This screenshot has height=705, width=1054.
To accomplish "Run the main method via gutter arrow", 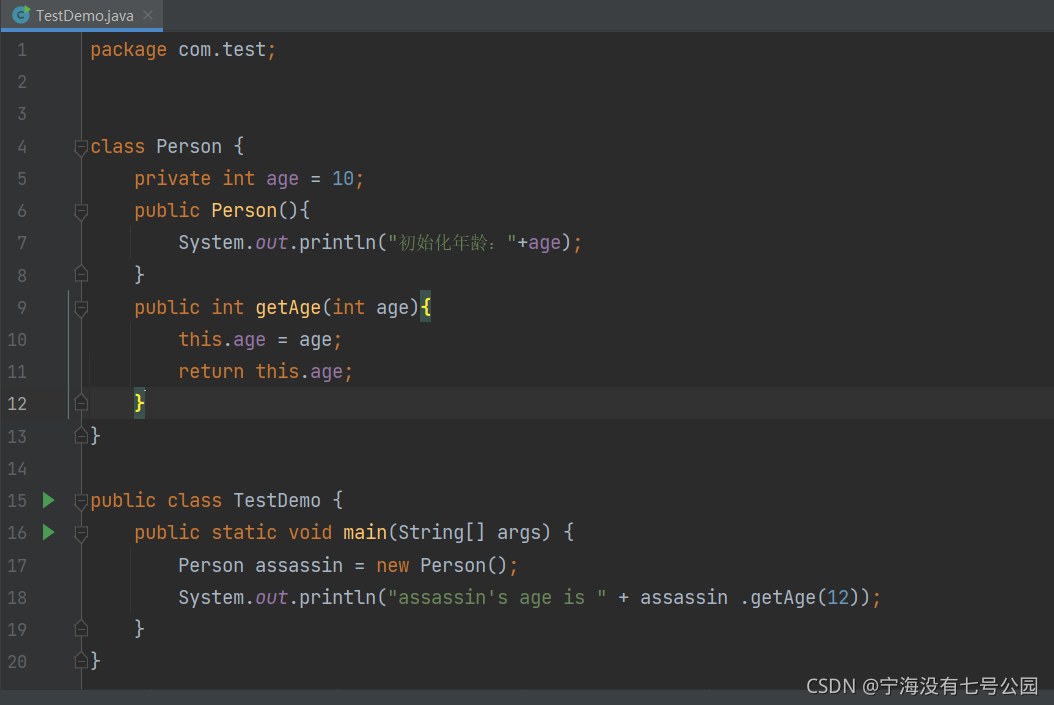I will click(x=48, y=532).
